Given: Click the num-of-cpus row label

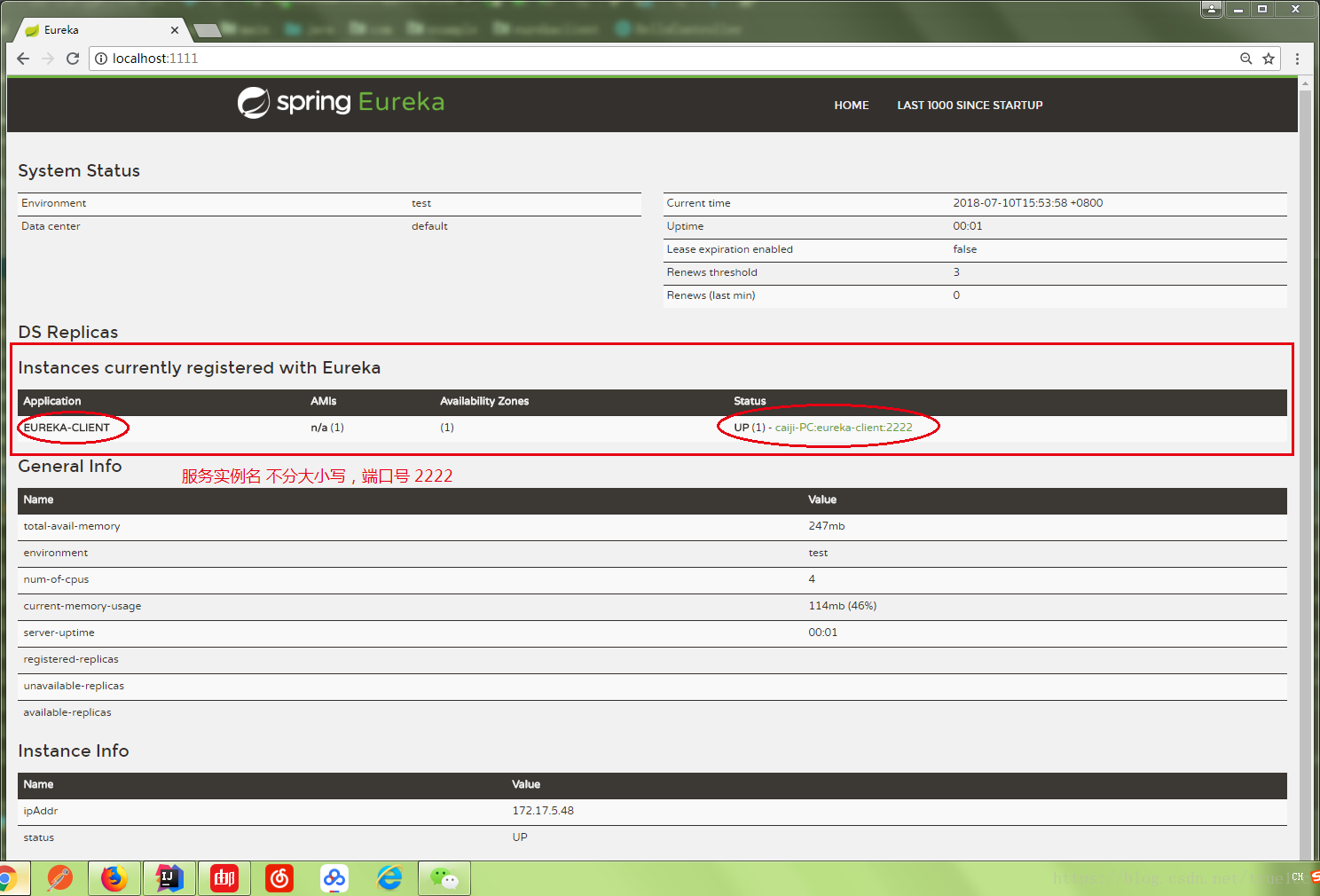Looking at the screenshot, I should 56,579.
